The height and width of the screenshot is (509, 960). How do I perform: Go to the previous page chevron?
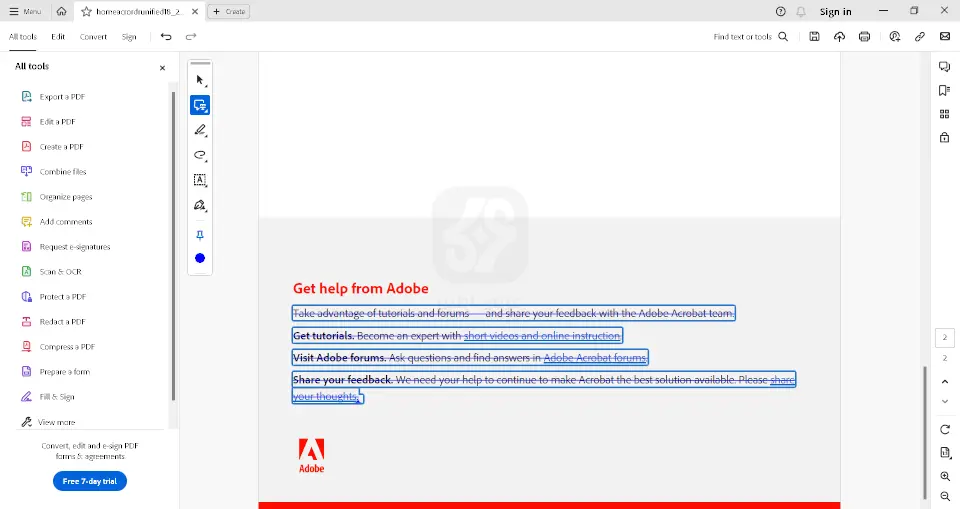click(945, 381)
